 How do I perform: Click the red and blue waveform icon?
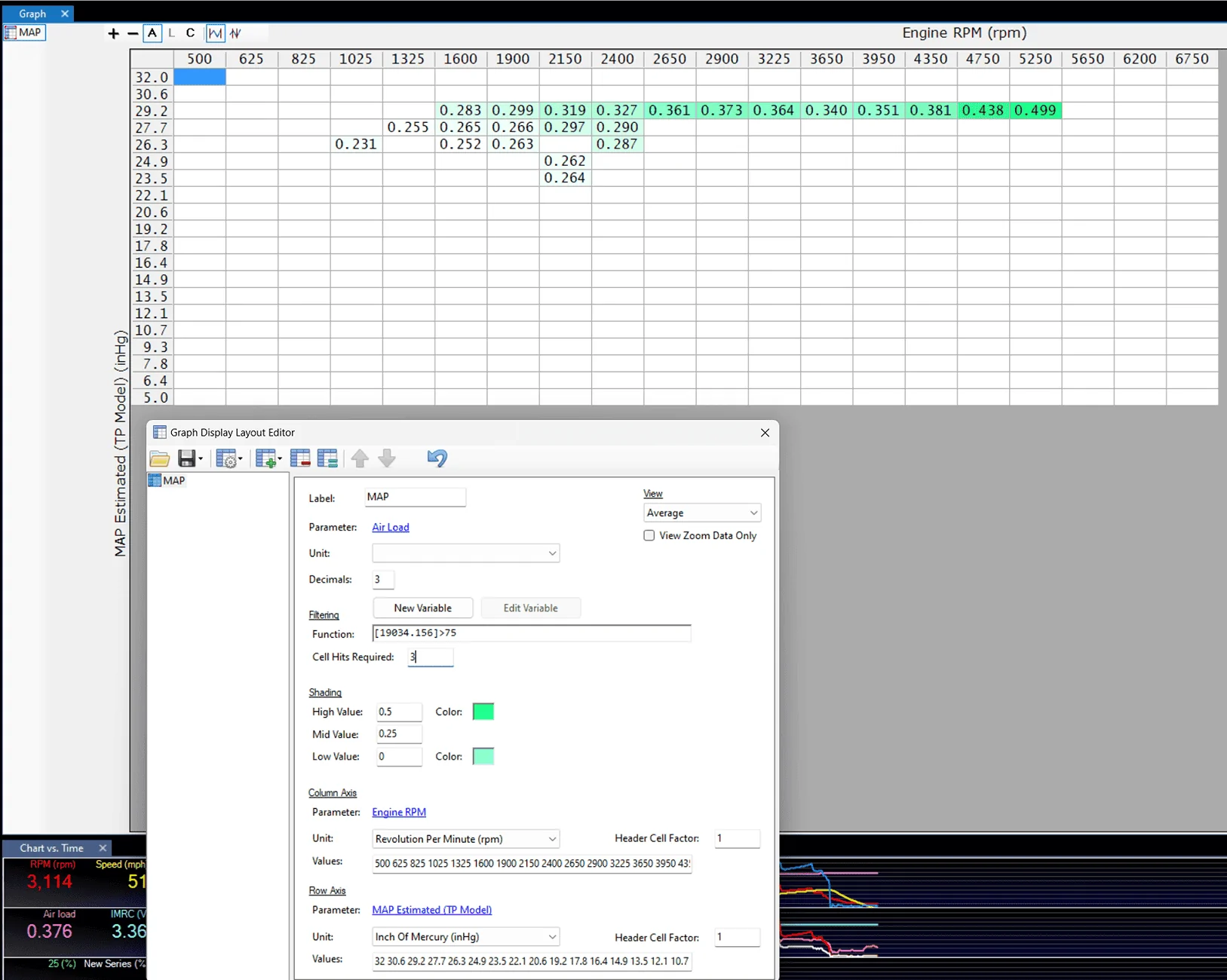pyautogui.click(x=236, y=33)
